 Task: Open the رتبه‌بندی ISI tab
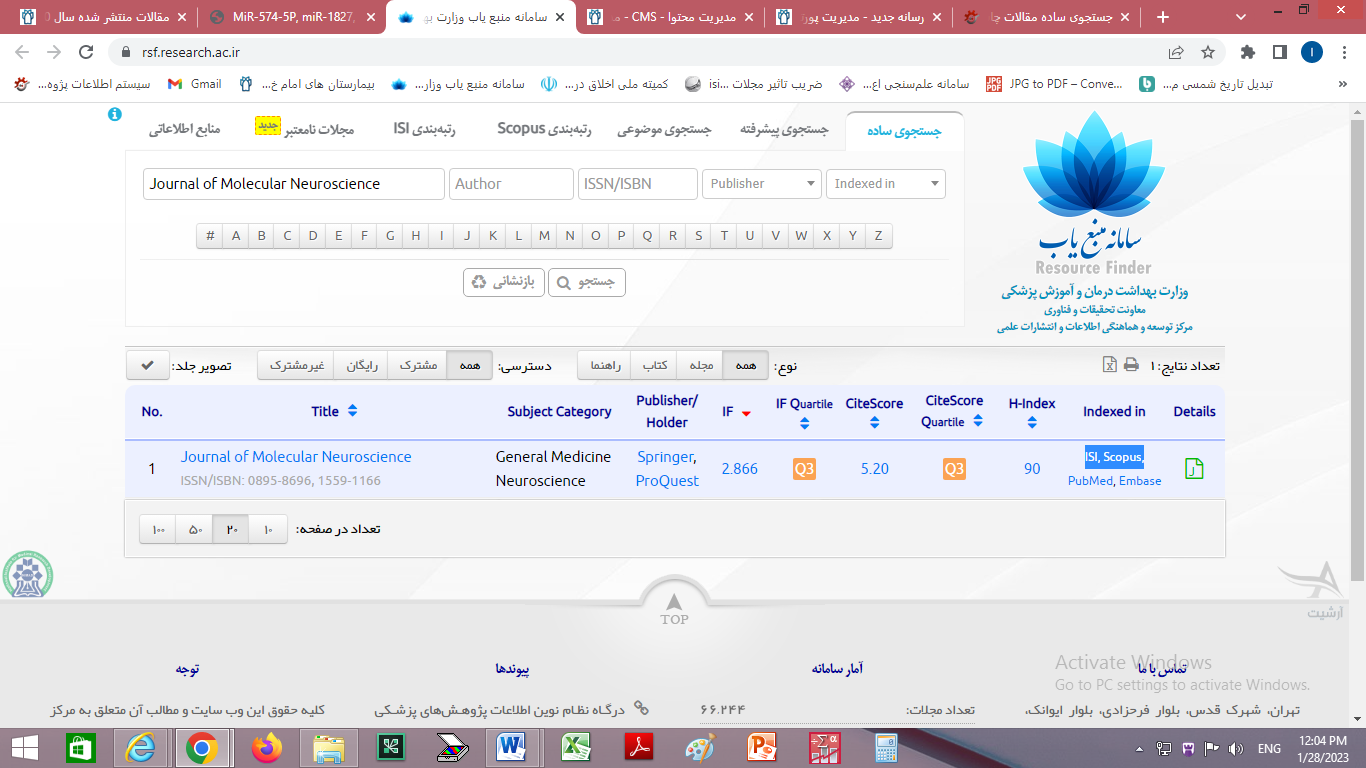pos(425,129)
